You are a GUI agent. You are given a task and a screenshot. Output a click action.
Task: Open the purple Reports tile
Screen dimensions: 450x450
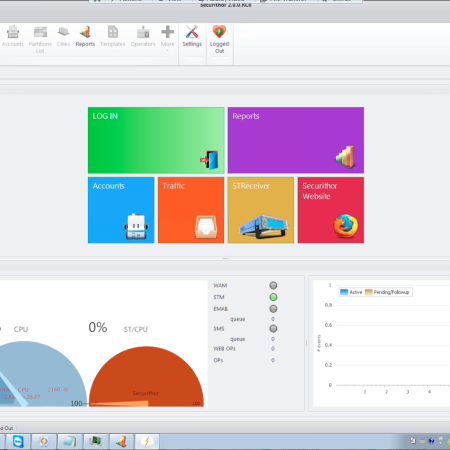(x=296, y=140)
